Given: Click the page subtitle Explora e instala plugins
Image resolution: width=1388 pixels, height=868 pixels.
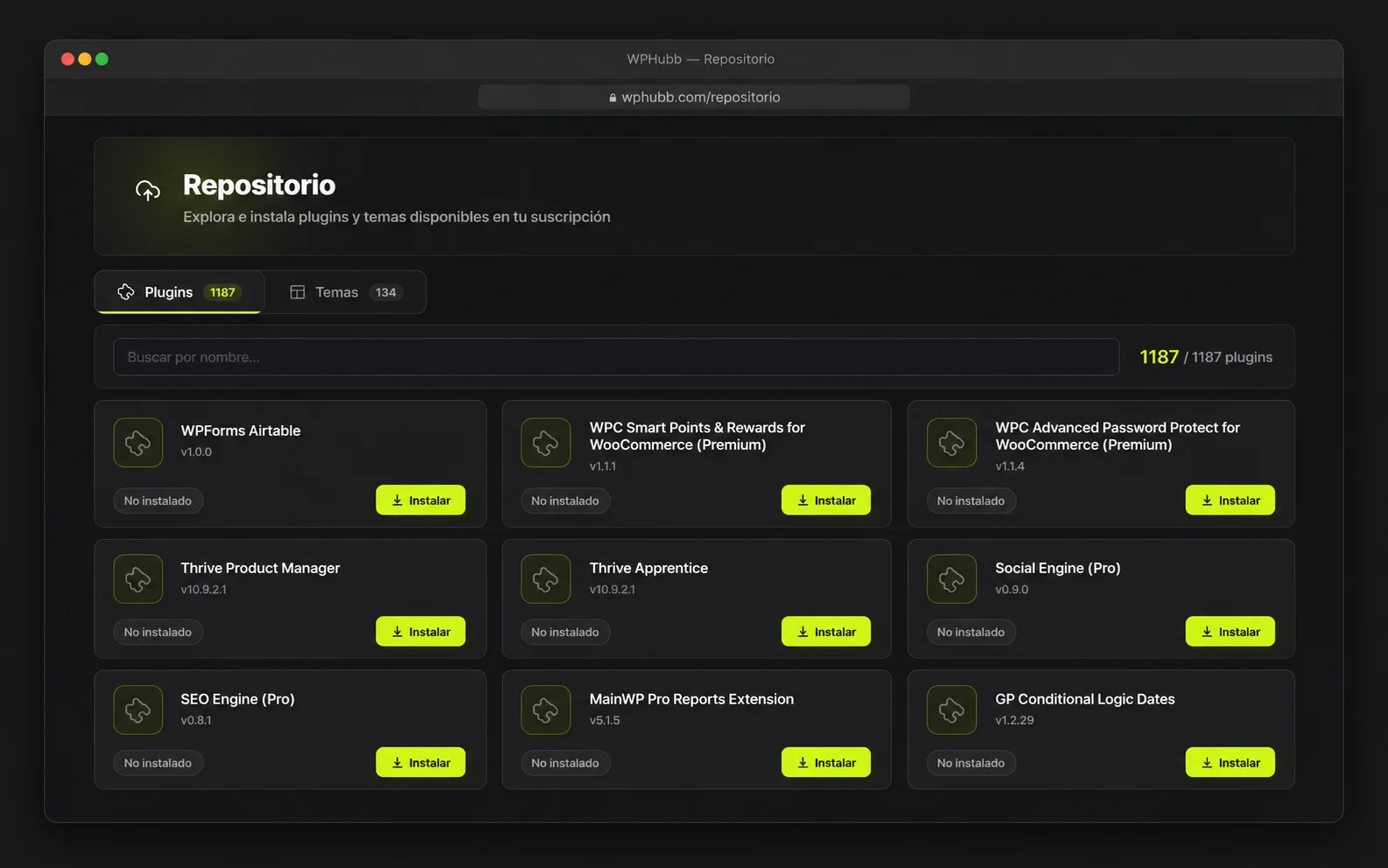Looking at the screenshot, I should 396,216.
